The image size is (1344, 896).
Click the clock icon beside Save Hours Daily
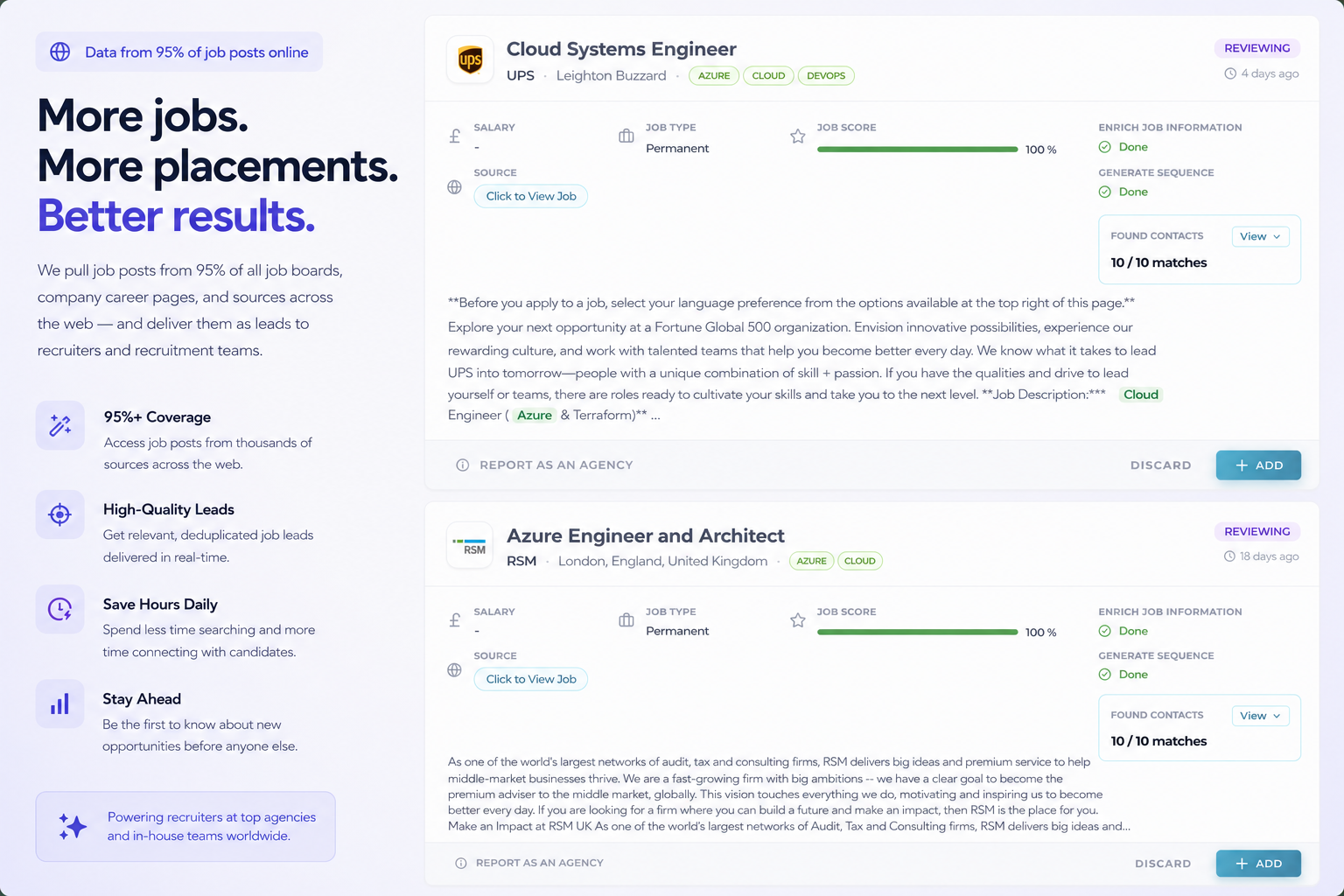click(x=60, y=609)
